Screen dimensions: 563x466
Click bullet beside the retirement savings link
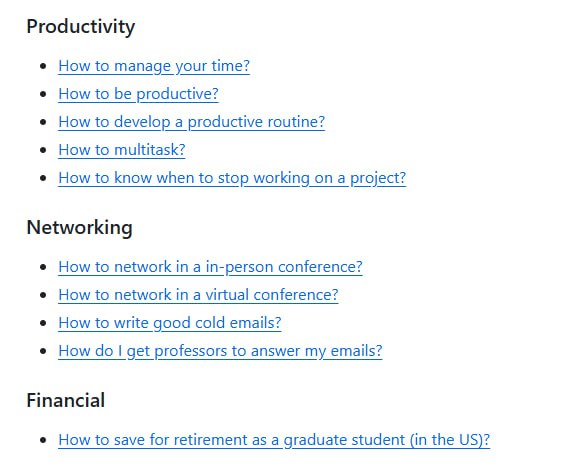click(x=43, y=440)
